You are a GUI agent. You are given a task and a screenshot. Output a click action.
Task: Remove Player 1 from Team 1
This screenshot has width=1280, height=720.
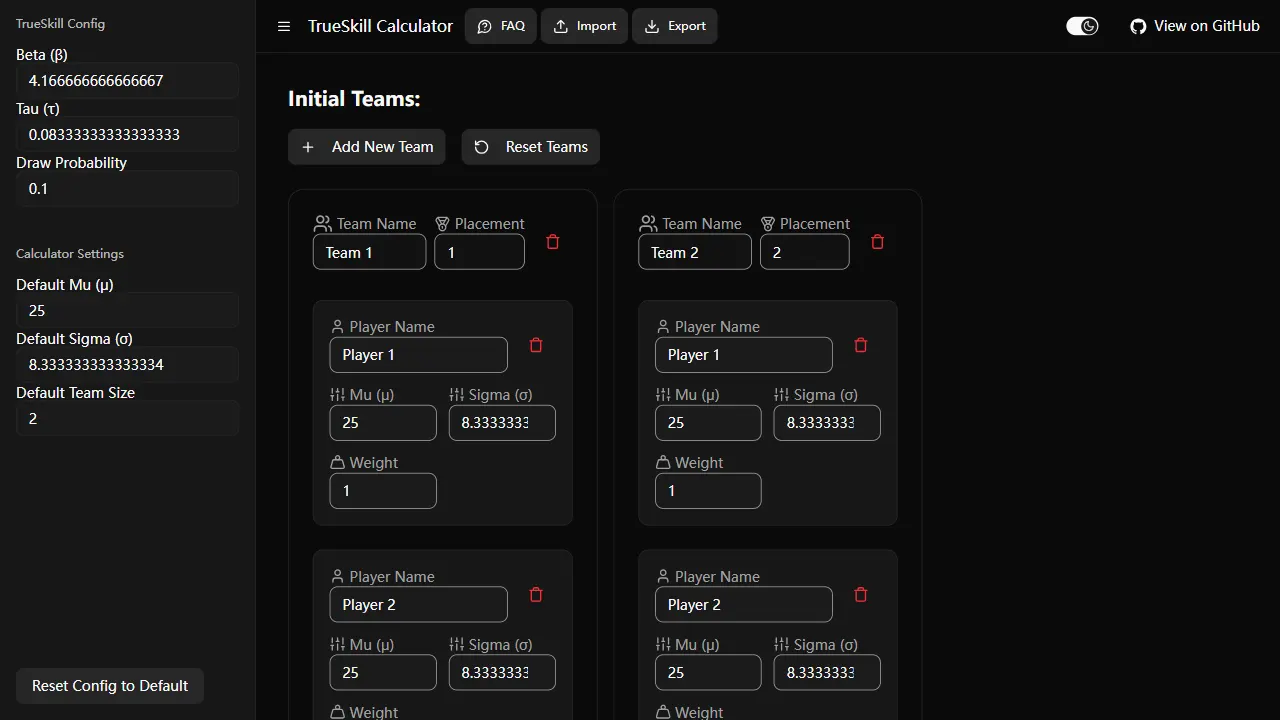point(536,345)
